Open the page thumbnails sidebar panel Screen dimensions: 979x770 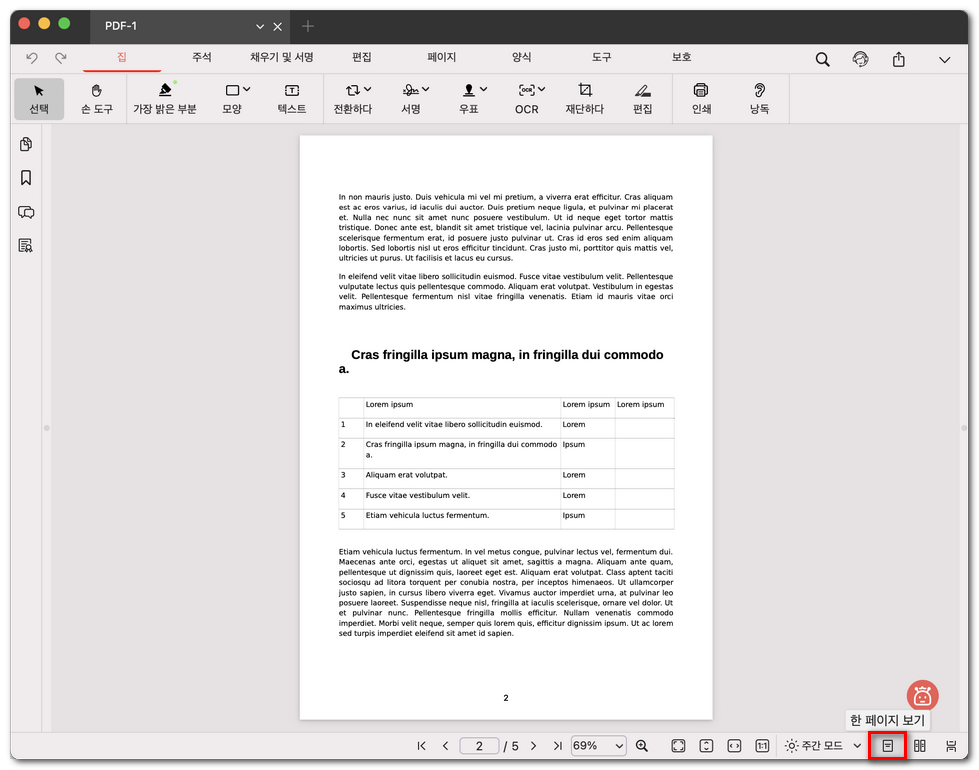26,145
